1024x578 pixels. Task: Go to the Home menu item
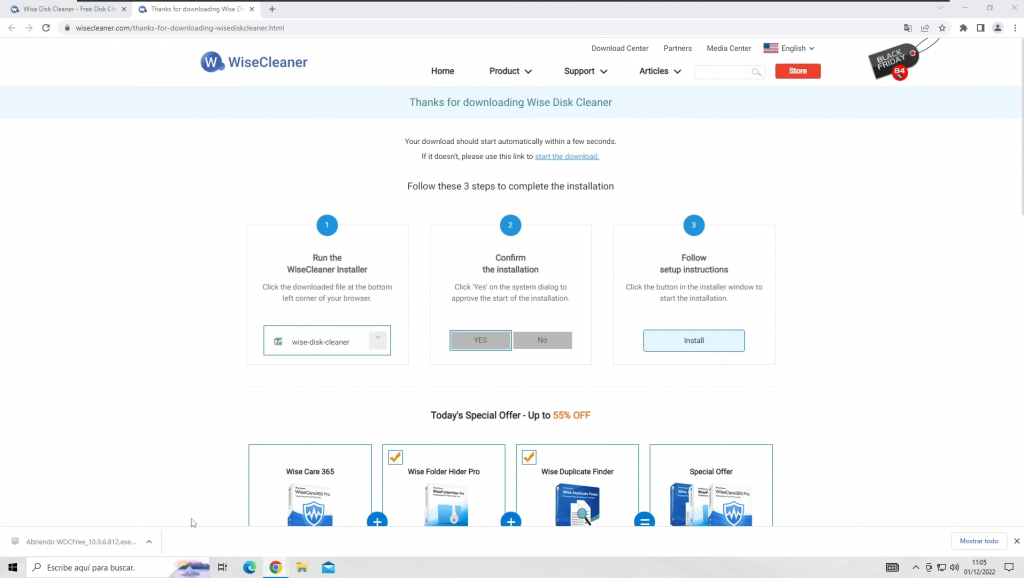coord(442,71)
